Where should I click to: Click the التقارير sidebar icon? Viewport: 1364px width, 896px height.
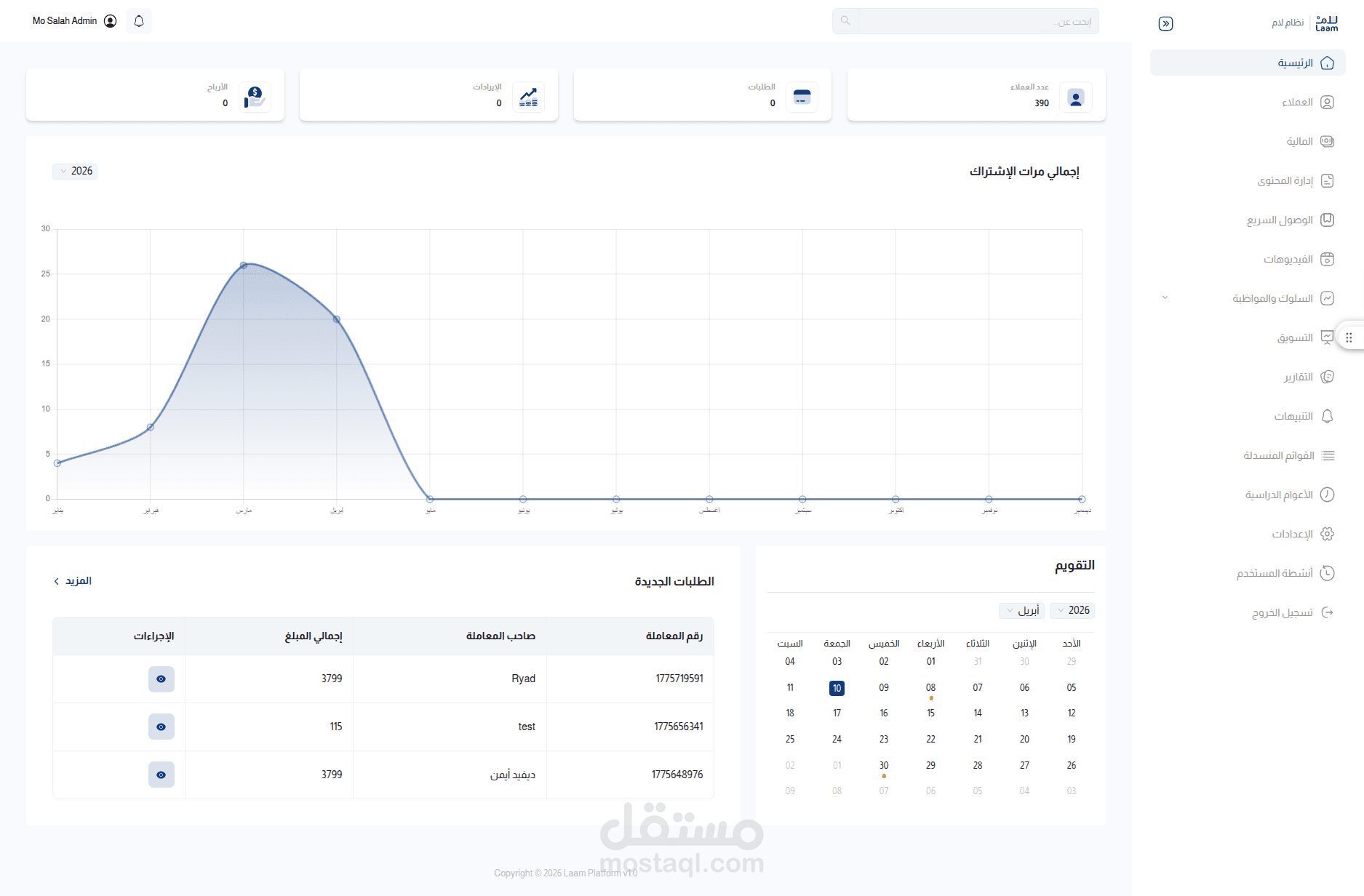(1327, 377)
